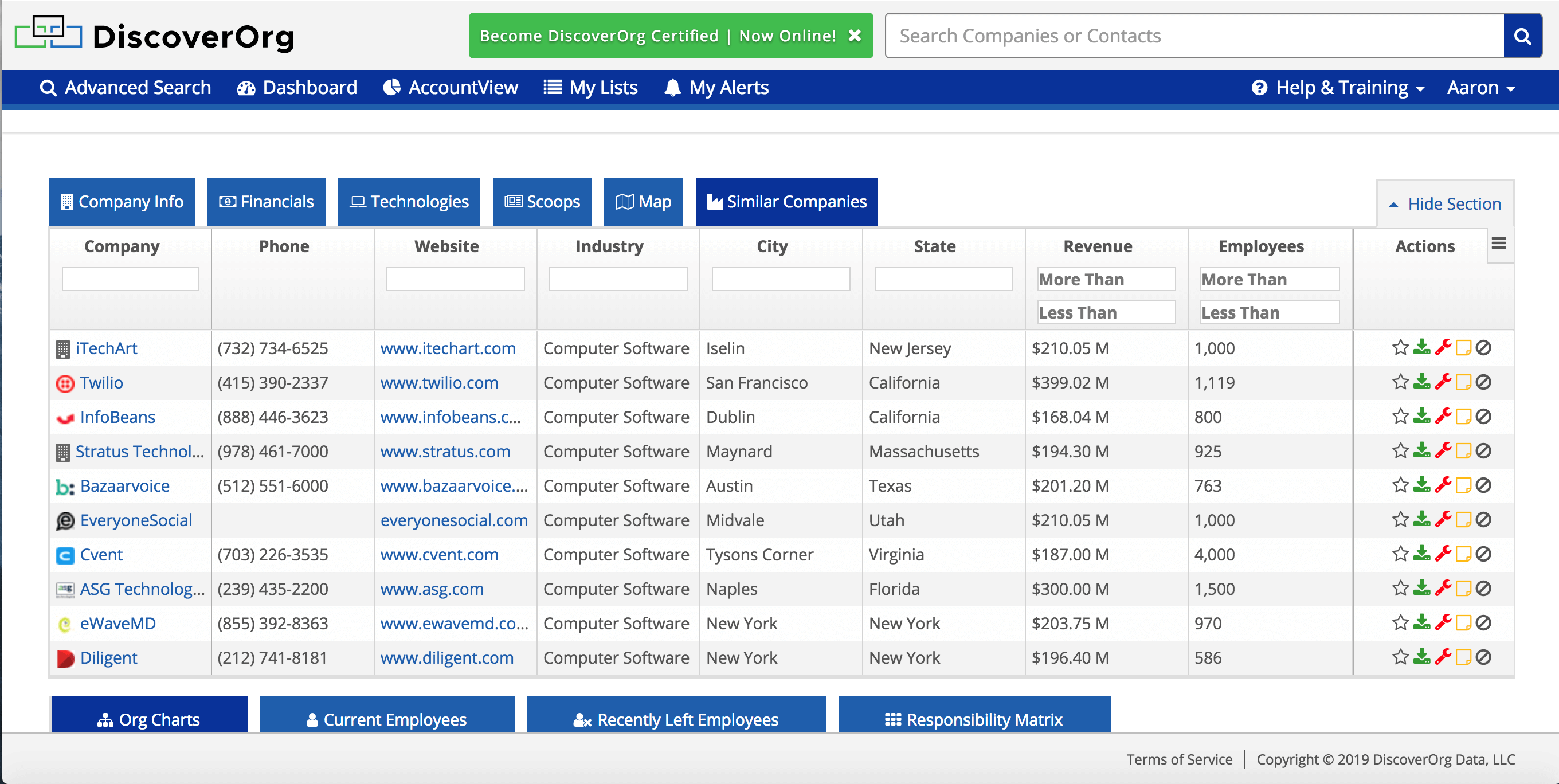Click the wrench icon for Cvent

[x=1443, y=554]
